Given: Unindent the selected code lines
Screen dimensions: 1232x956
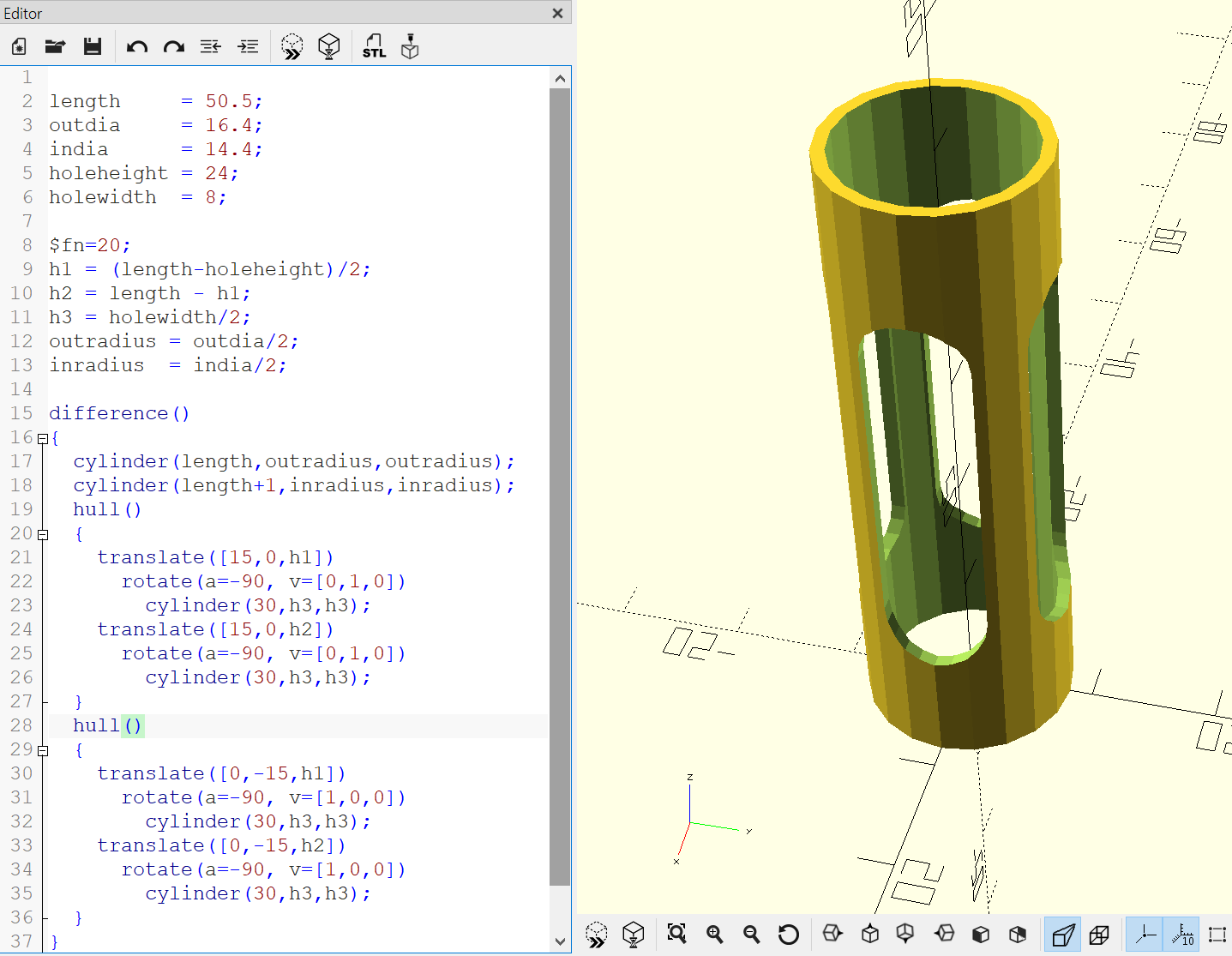Looking at the screenshot, I should point(211,46).
